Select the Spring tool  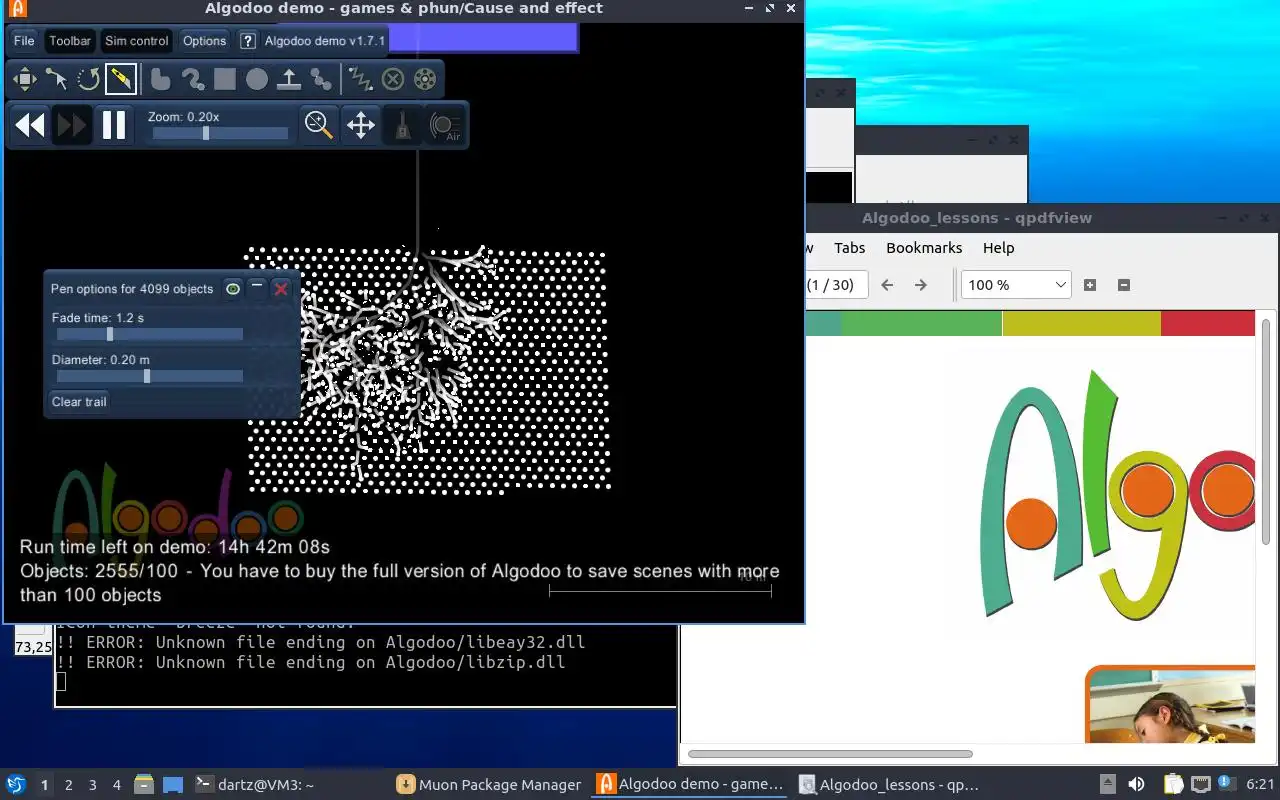360,78
